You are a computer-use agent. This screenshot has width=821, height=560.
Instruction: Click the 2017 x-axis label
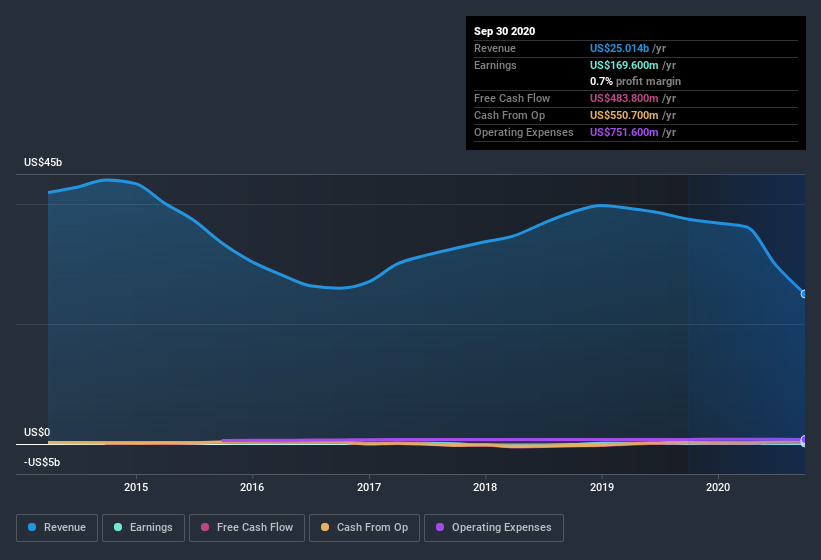click(x=369, y=487)
